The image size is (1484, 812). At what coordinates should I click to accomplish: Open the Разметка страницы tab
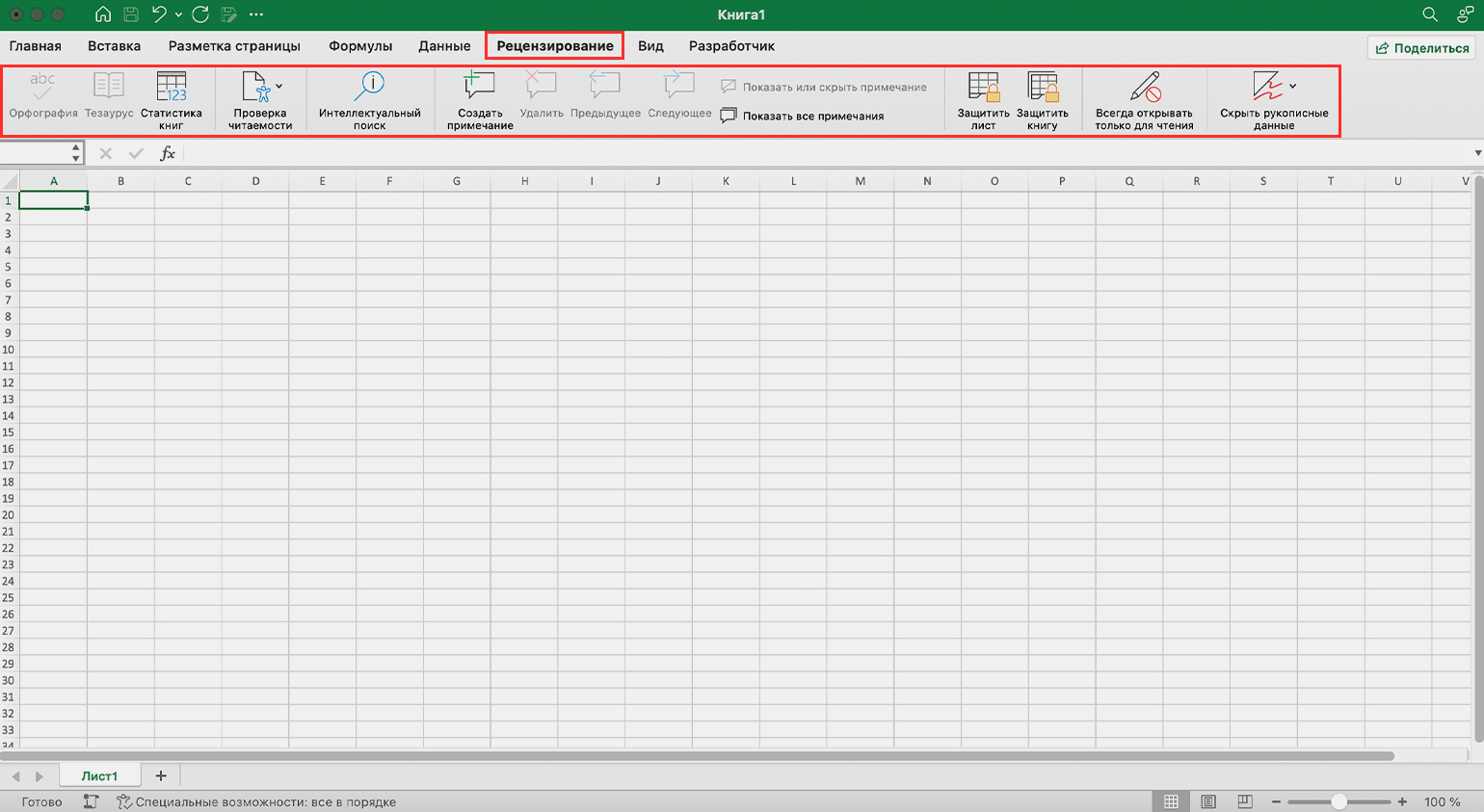pyautogui.click(x=234, y=45)
